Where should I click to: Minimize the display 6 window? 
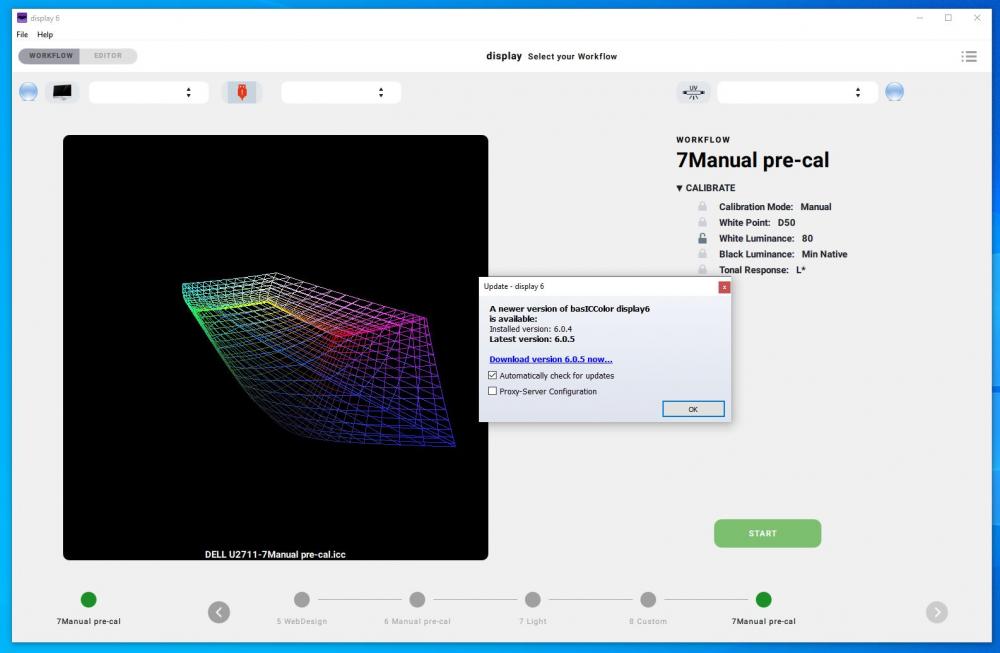click(x=920, y=18)
